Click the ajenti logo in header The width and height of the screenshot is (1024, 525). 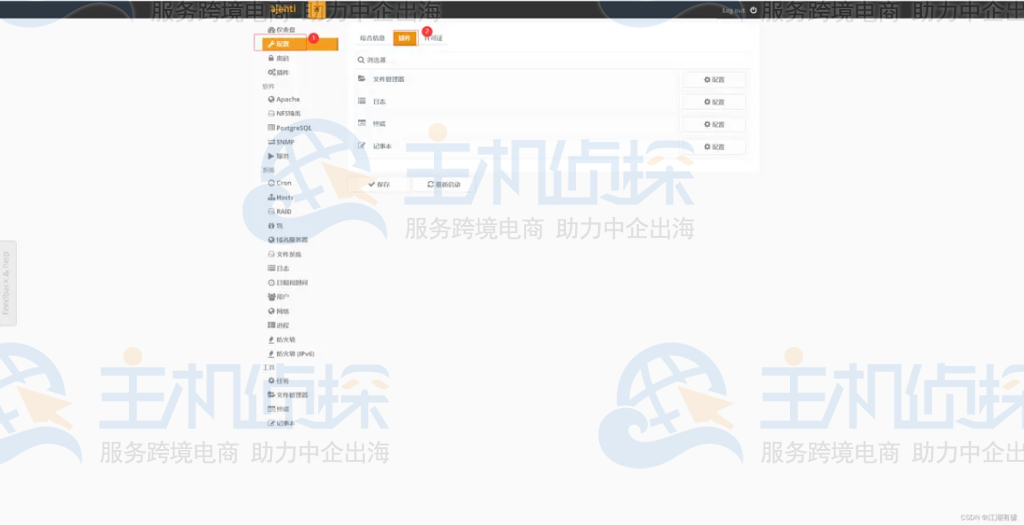(283, 8)
